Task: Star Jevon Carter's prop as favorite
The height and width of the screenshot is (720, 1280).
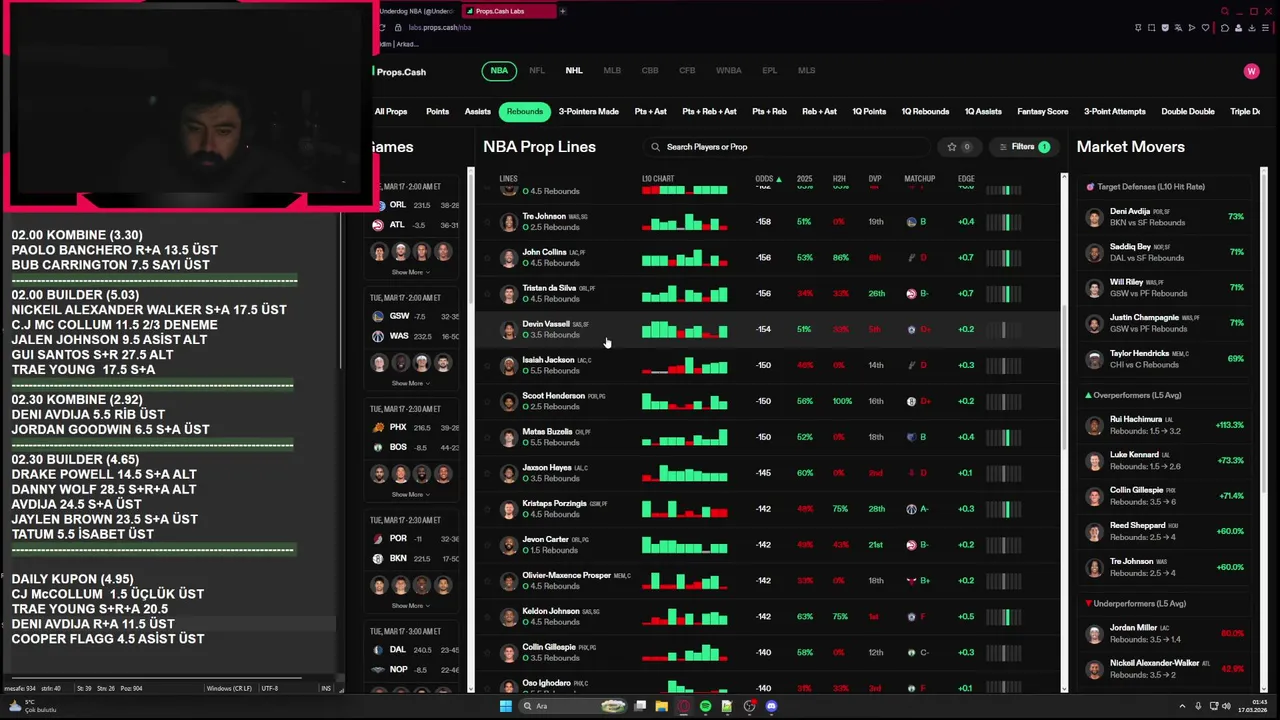Action: pos(488,546)
